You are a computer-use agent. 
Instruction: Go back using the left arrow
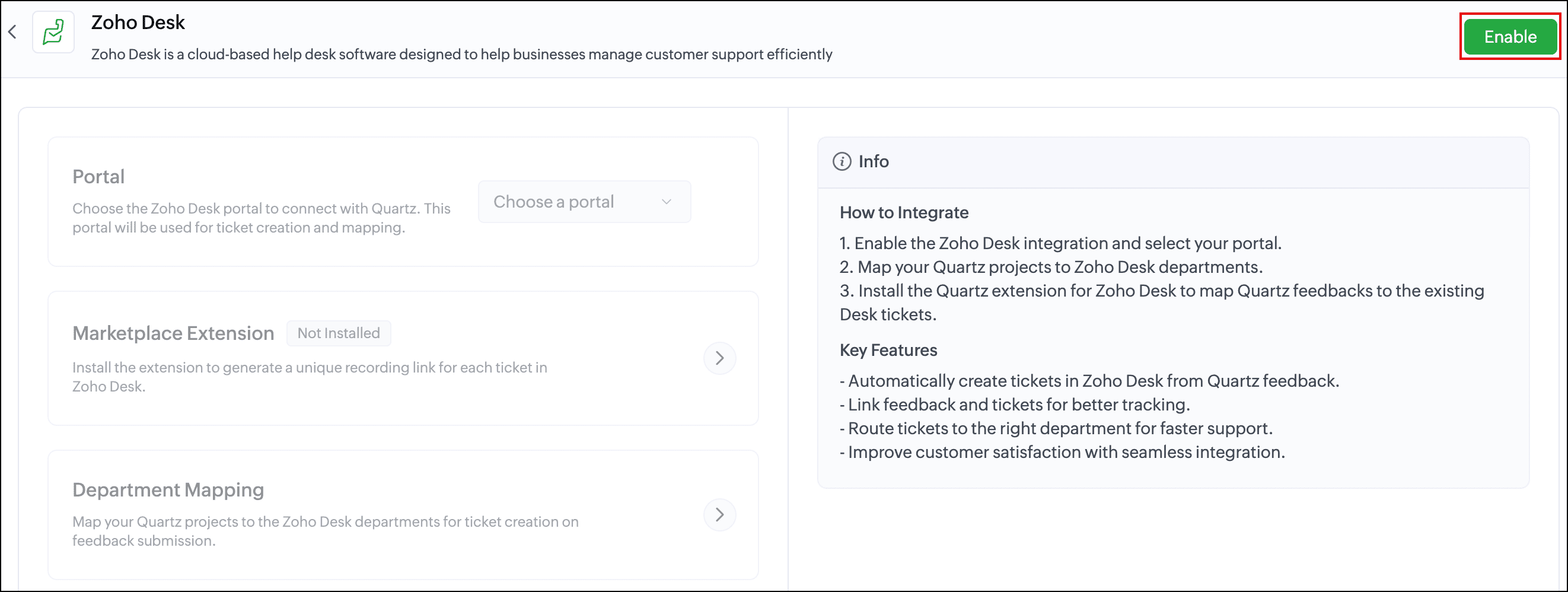[x=13, y=32]
